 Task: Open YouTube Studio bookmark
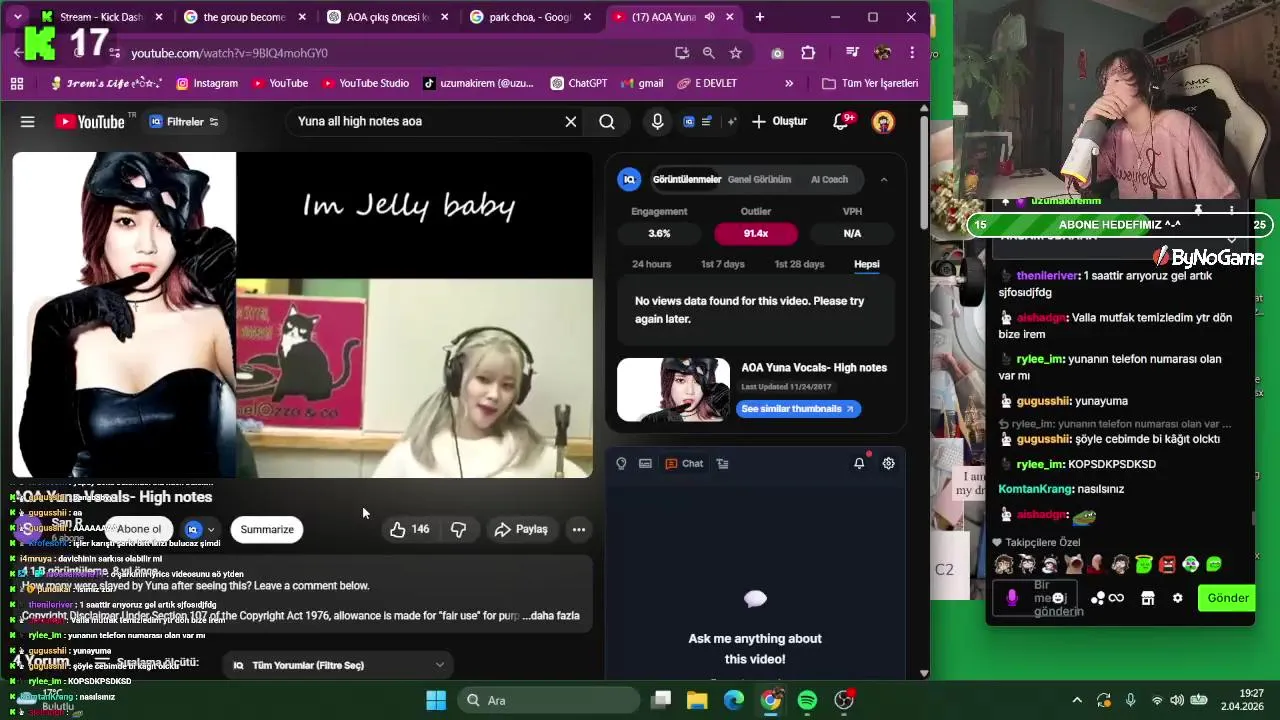pyautogui.click(x=365, y=83)
